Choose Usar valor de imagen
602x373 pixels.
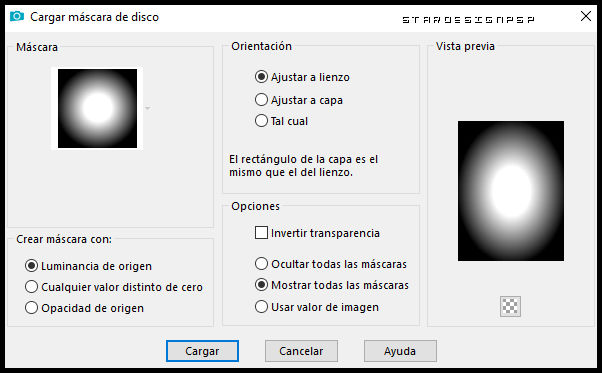click(317, 307)
